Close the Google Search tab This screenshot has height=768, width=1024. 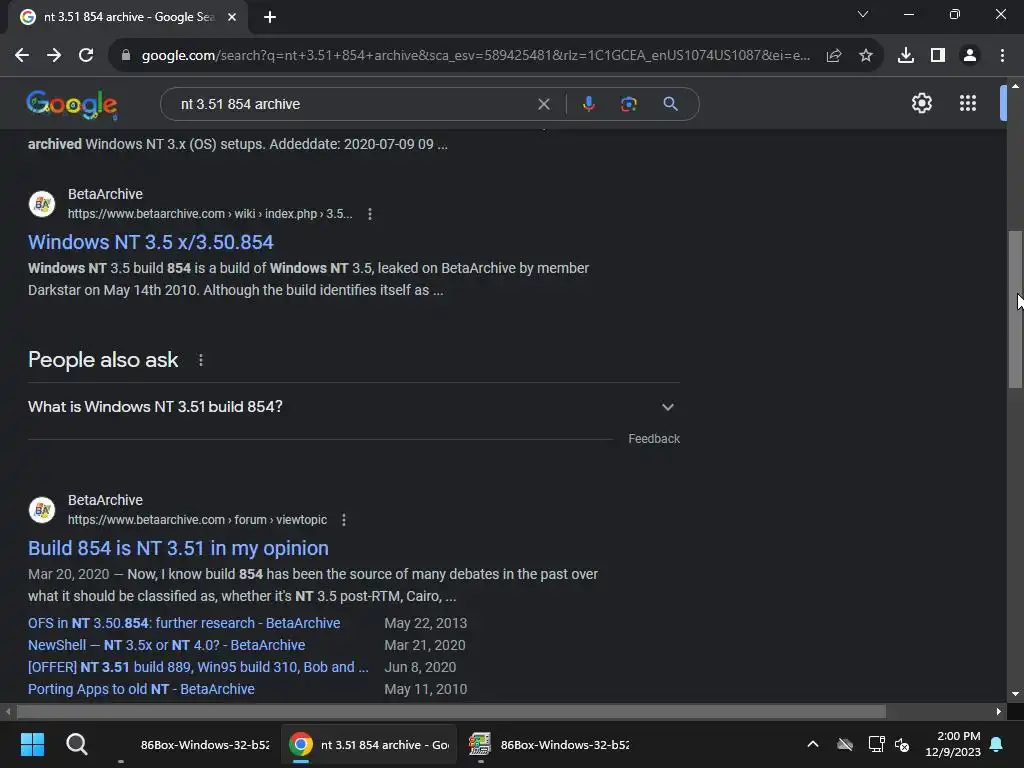click(x=232, y=17)
